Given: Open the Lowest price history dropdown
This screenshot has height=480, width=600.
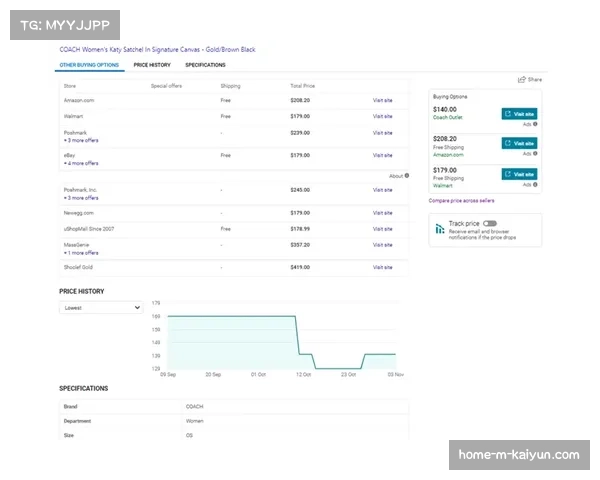Looking at the screenshot, I should 100,308.
